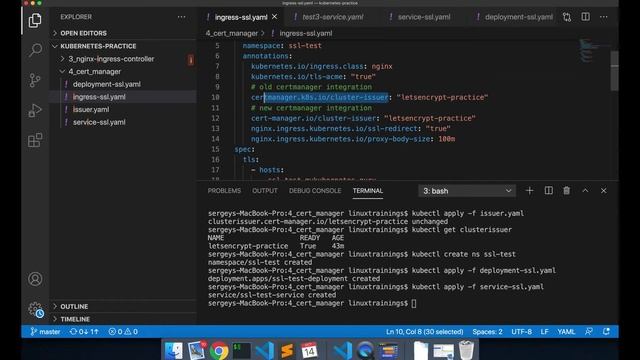Viewport: 640px width, 360px height.
Task: Open the Accounts menu icon
Action: click(35, 279)
